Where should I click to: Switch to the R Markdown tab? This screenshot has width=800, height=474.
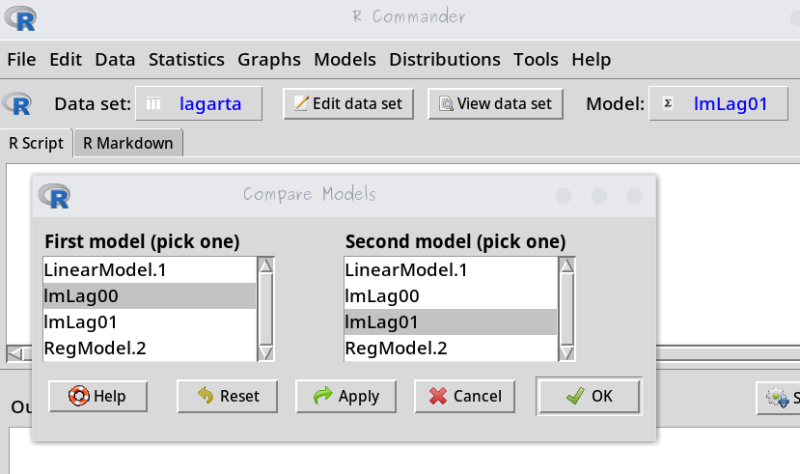tap(128, 143)
